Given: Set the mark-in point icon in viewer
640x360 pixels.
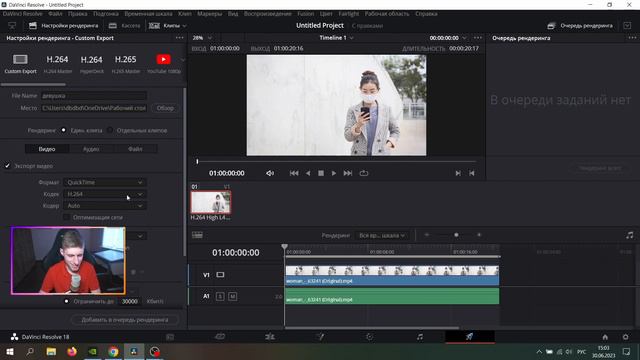Looking at the screenshot, I should click(458, 173).
